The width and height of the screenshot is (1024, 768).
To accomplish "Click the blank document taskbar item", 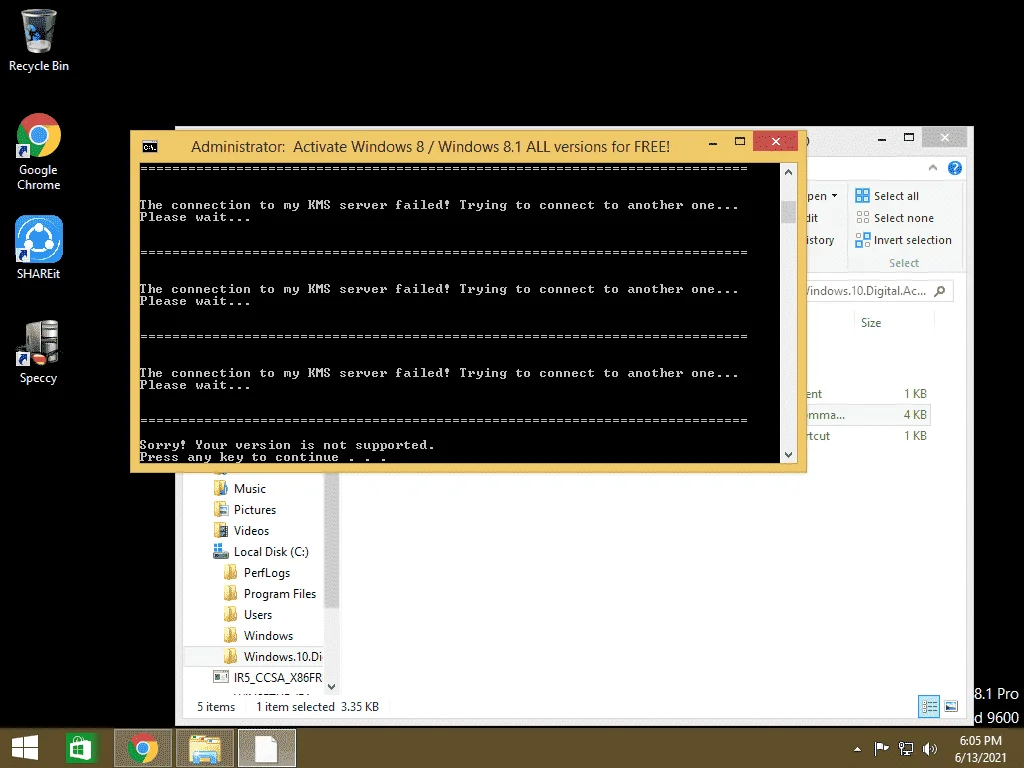I will coord(266,748).
